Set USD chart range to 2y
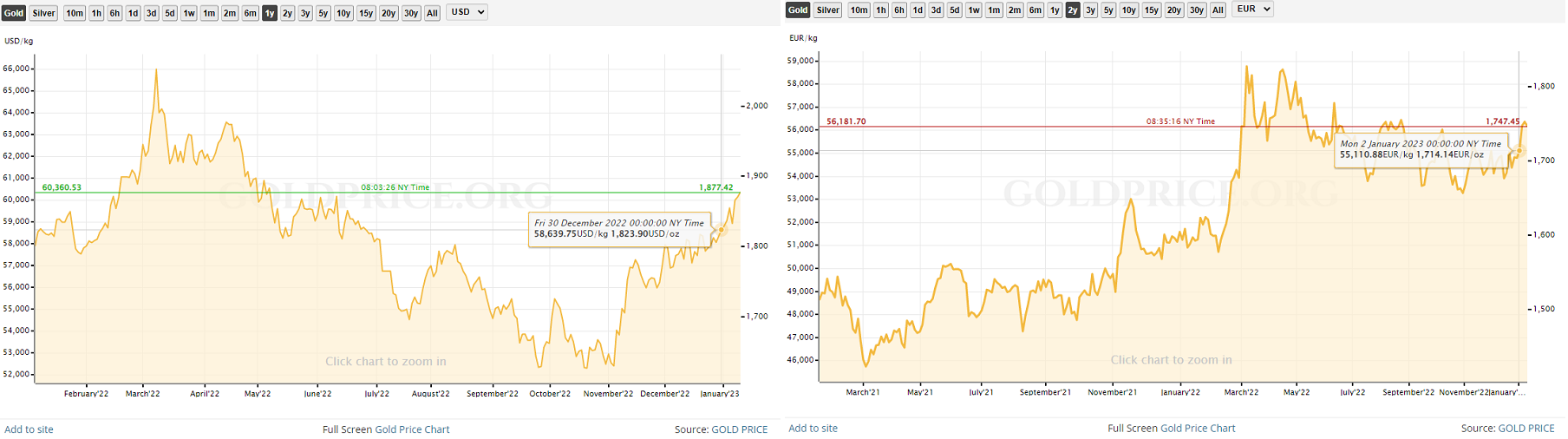 287,13
